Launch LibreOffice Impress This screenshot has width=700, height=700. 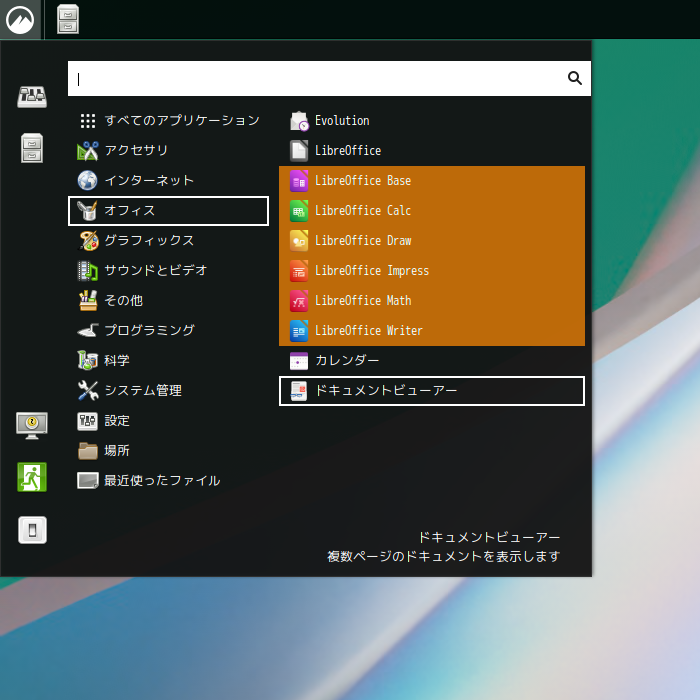[432, 271]
